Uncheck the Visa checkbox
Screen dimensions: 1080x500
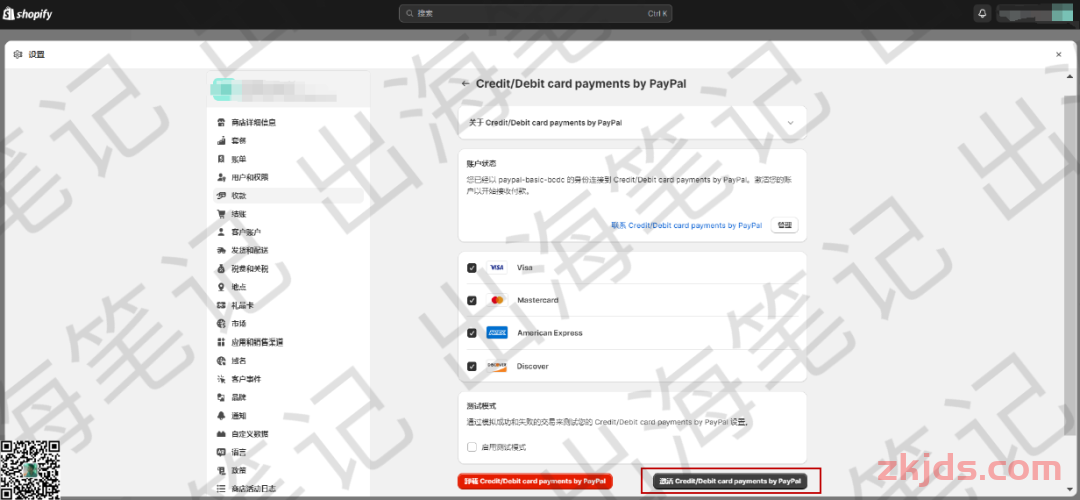click(x=472, y=268)
